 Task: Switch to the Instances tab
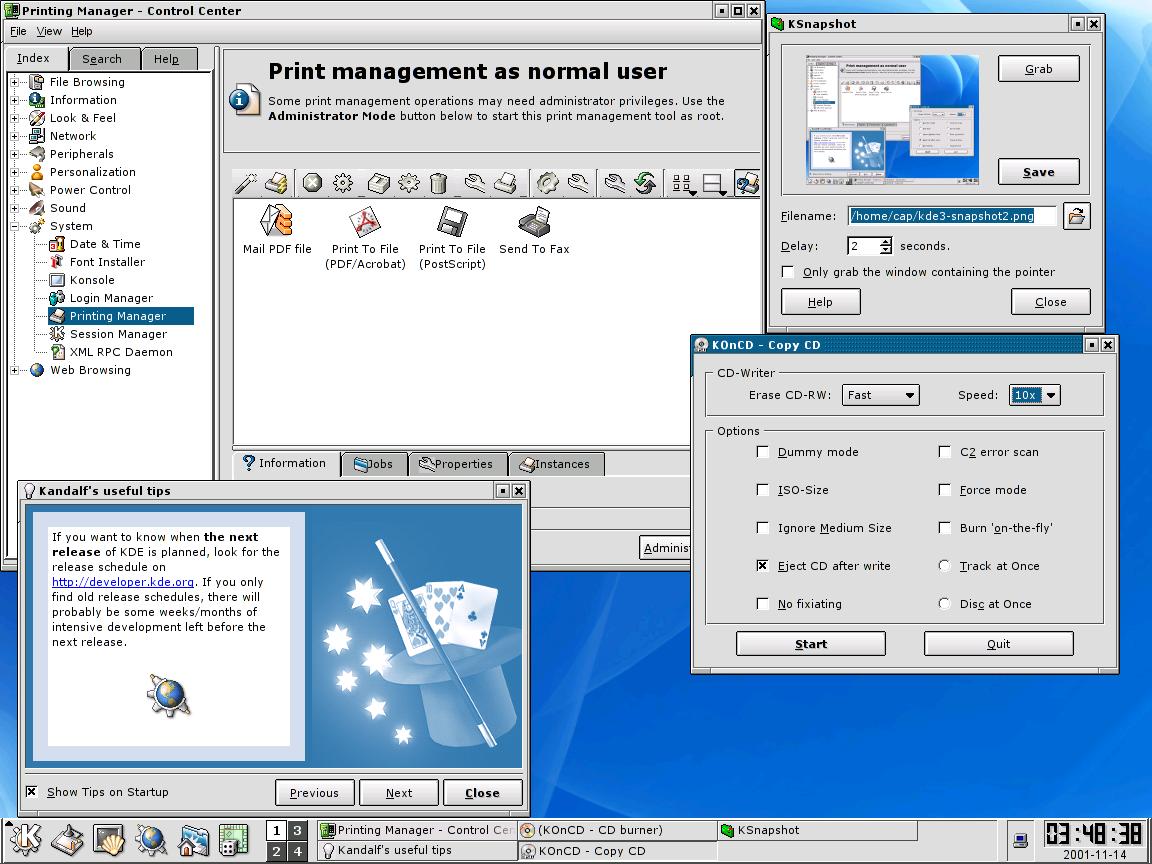[555, 464]
